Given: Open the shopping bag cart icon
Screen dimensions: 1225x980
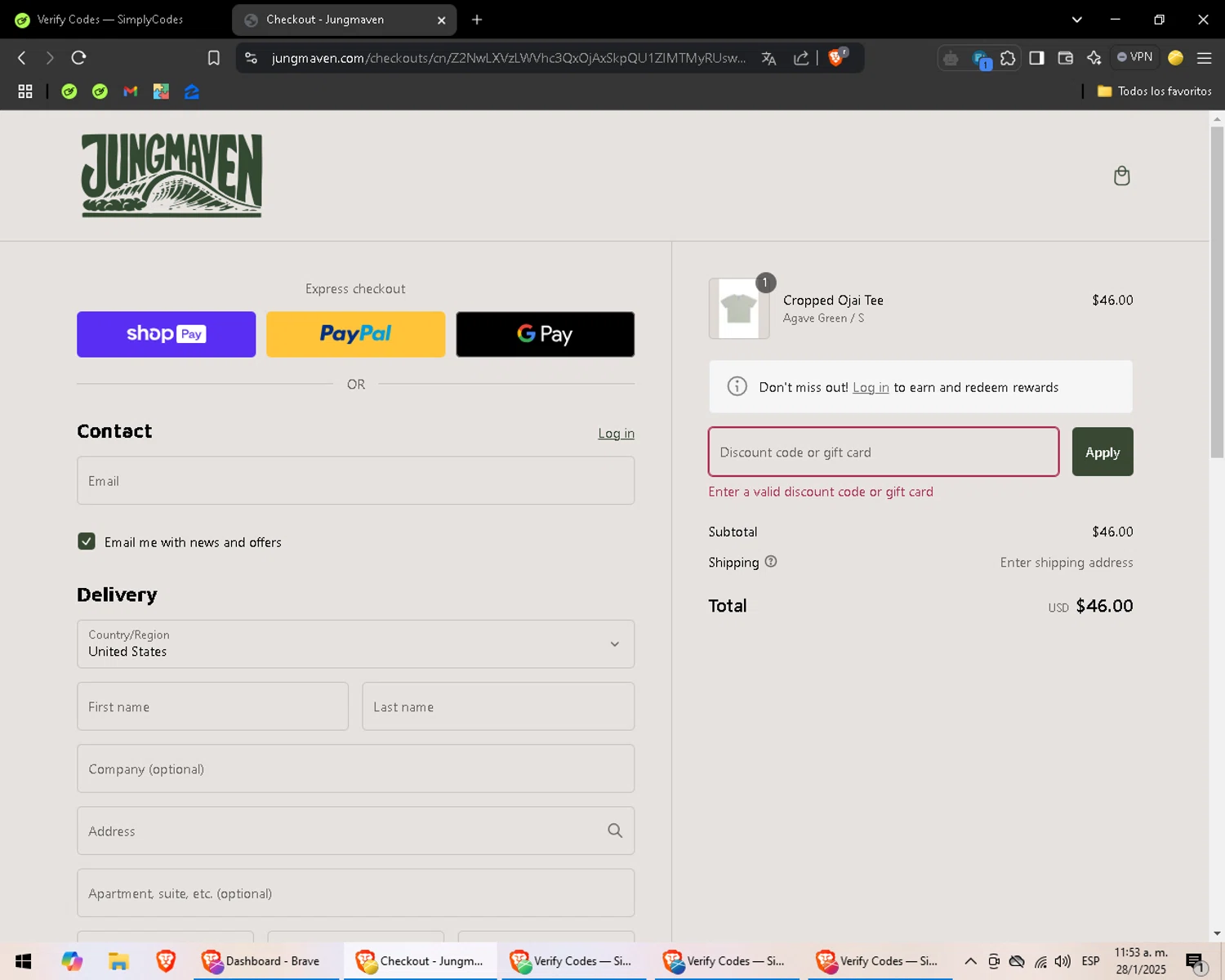Looking at the screenshot, I should point(1122,176).
